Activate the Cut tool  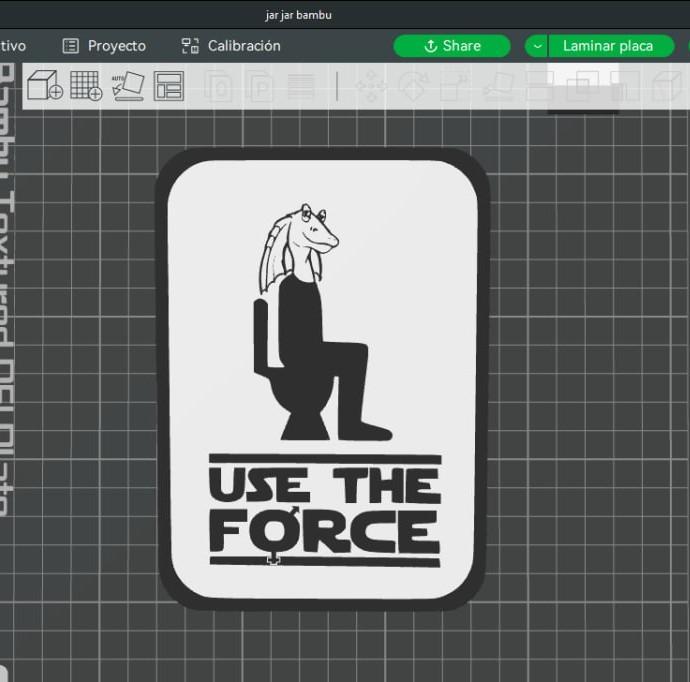(539, 87)
